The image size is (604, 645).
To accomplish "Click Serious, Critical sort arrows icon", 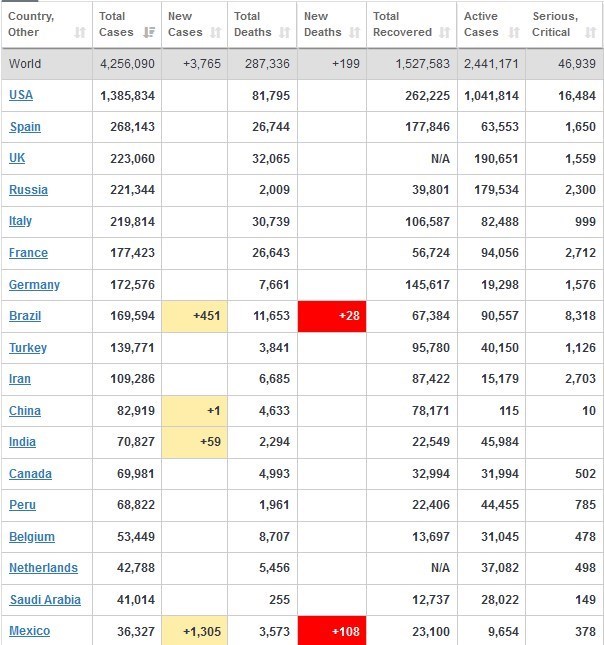I will (590, 33).
